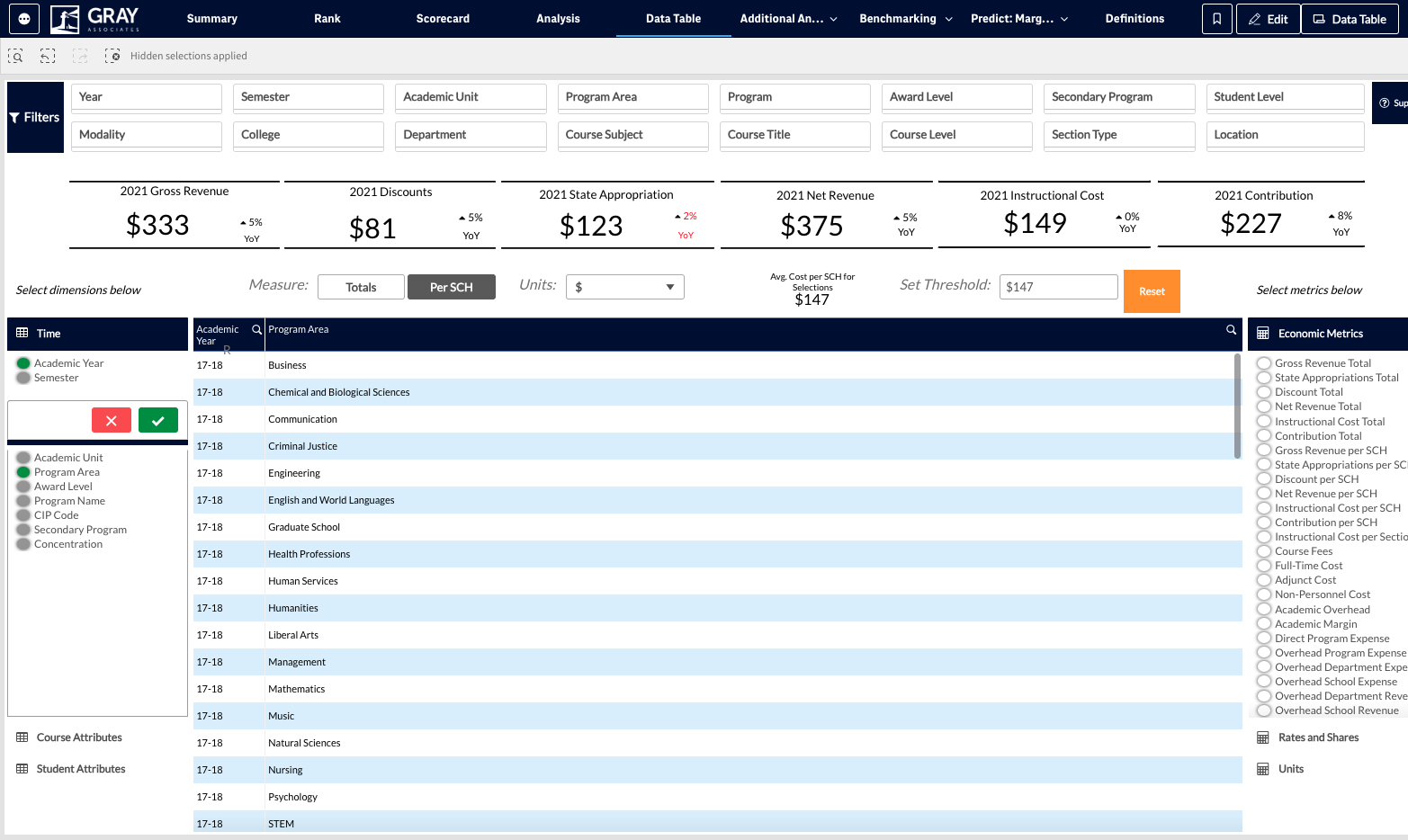This screenshot has height=840, width=1408.
Task: Click the Units table icon on right panel
Action: [1263, 769]
